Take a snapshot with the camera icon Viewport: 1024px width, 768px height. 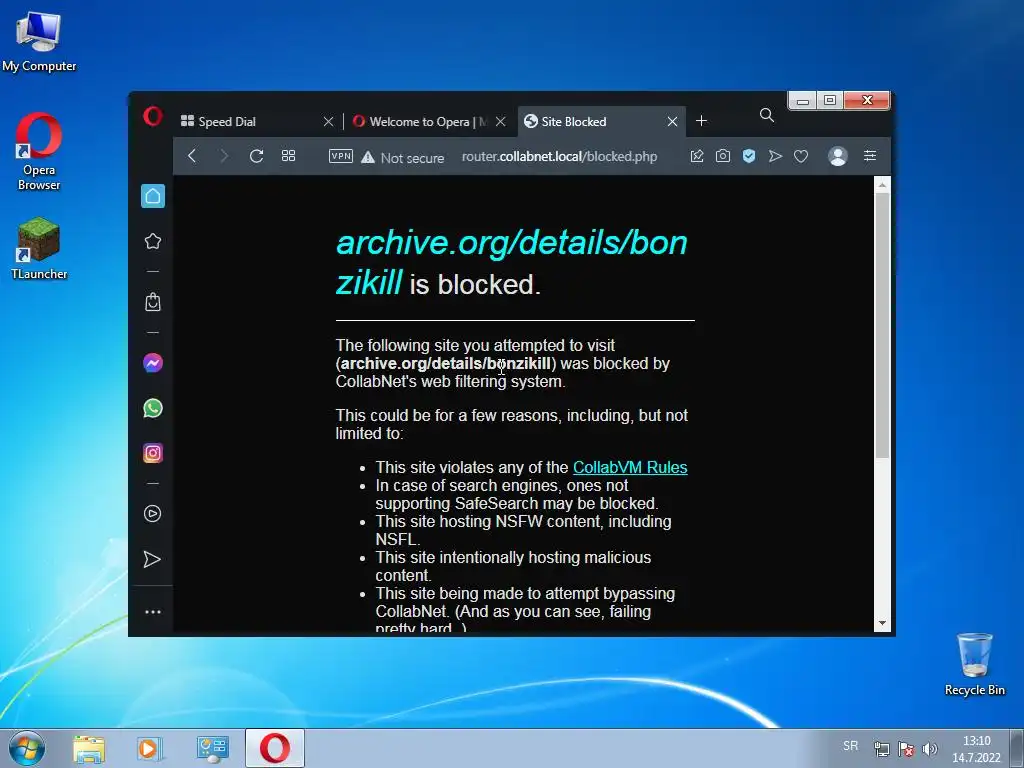point(722,156)
